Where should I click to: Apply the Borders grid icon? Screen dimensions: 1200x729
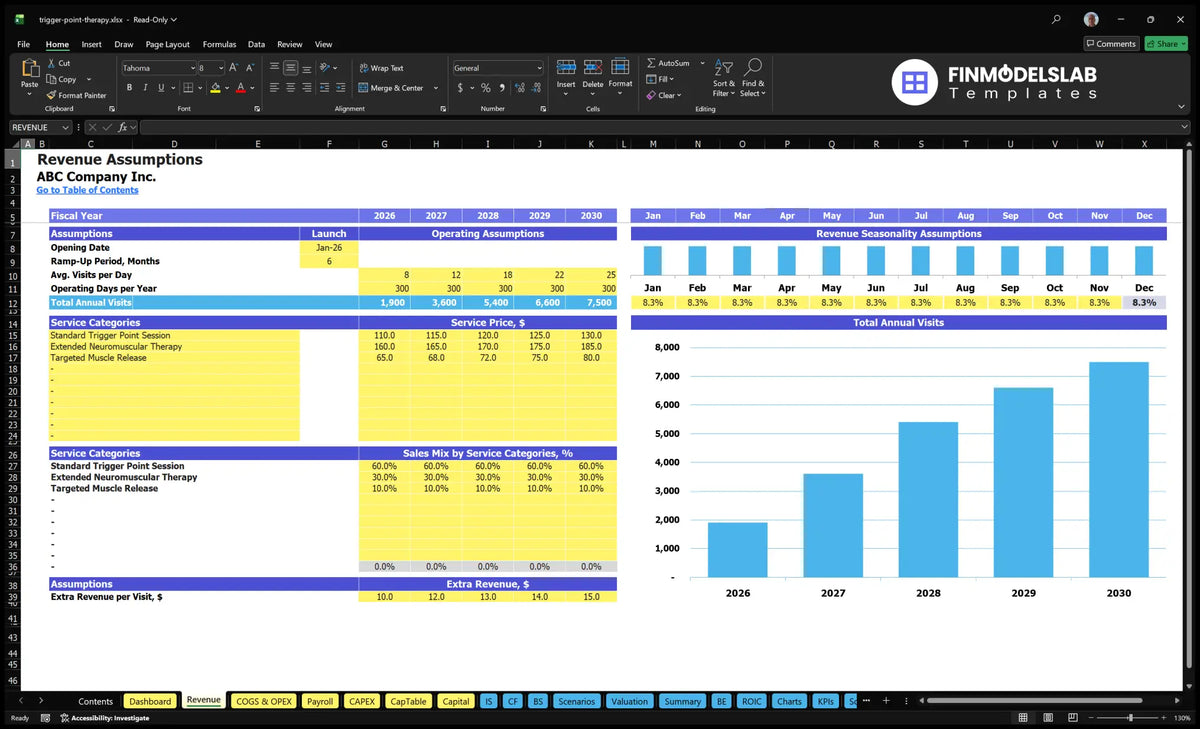pyautogui.click(x=188, y=88)
